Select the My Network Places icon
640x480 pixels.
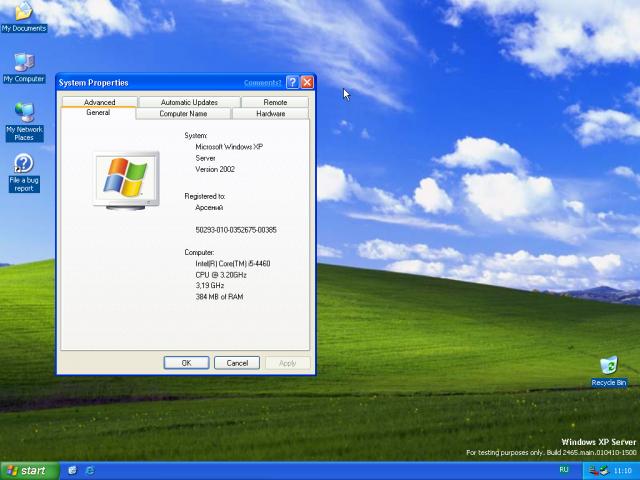tap(24, 122)
